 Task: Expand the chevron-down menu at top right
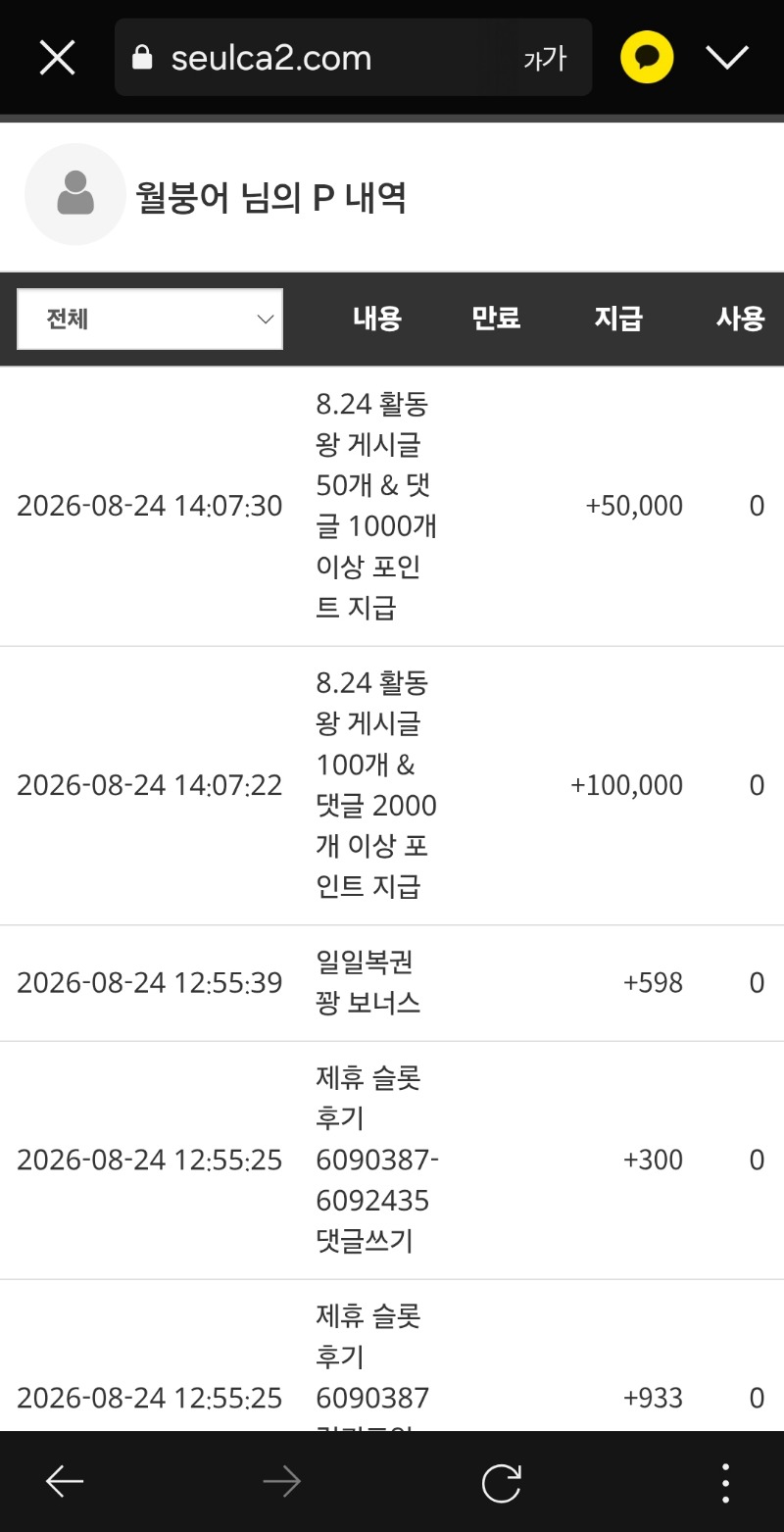(x=727, y=58)
